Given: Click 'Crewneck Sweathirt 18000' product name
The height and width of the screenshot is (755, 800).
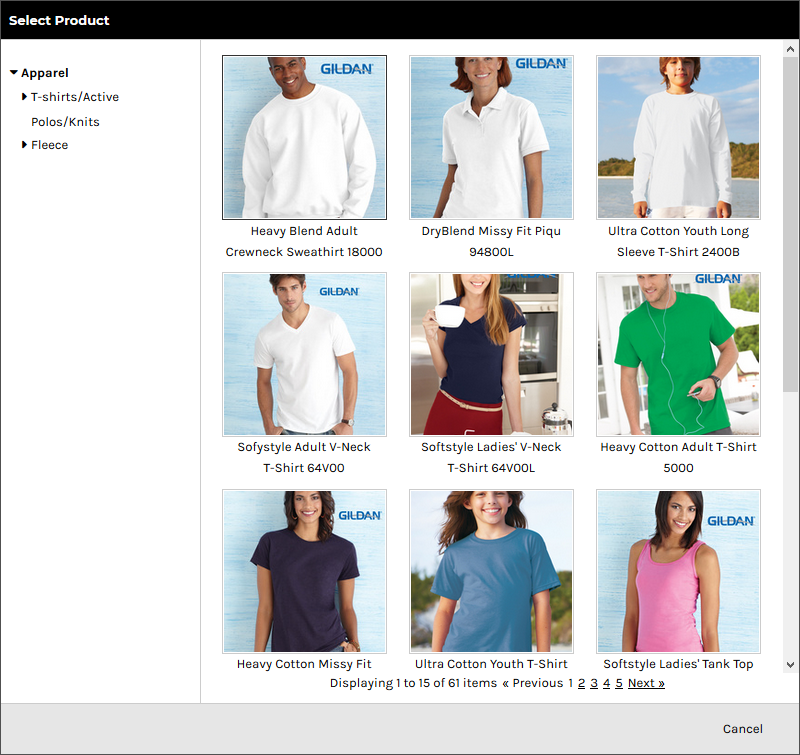Looking at the screenshot, I should 304,251.
